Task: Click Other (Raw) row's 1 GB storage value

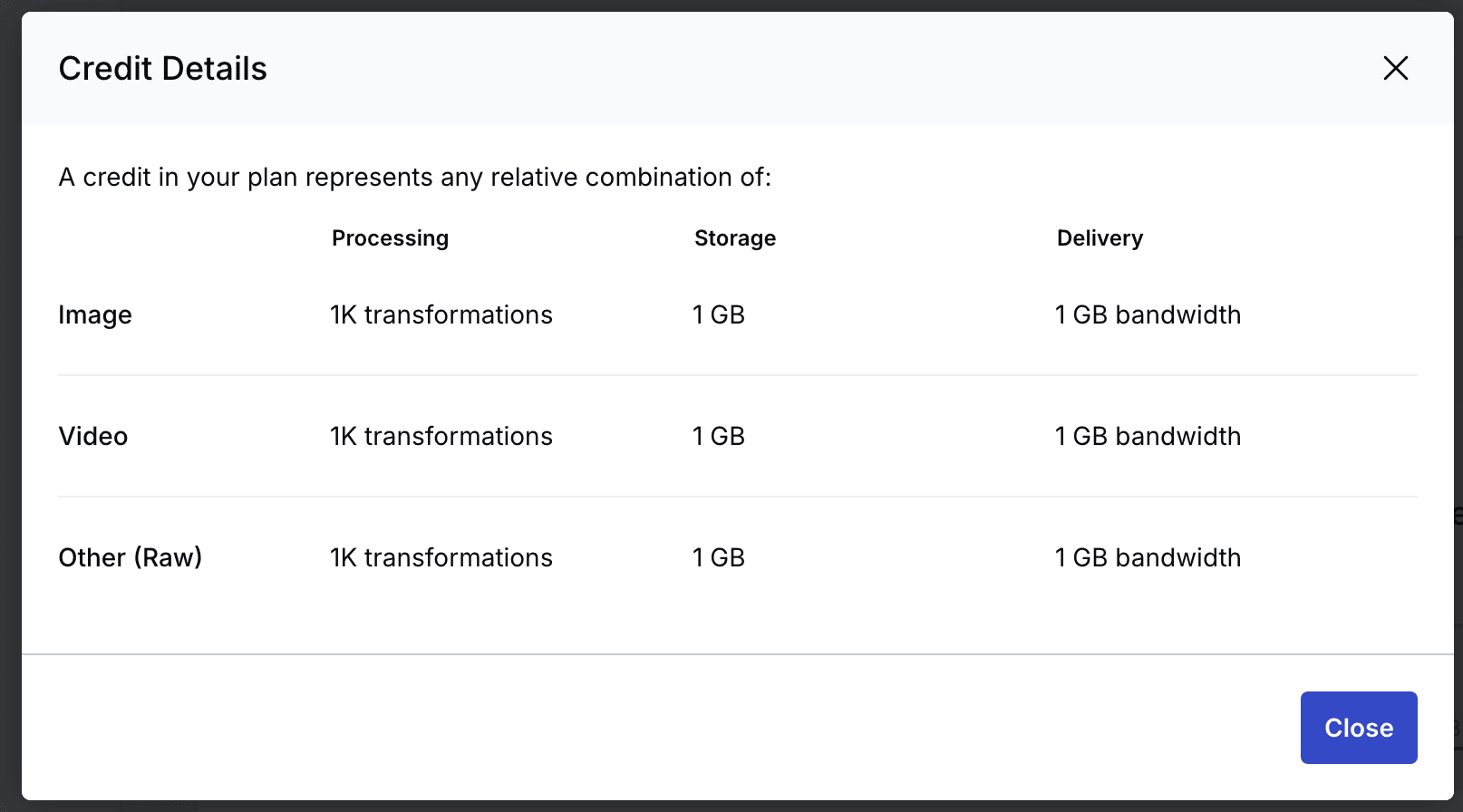Action: pos(719,557)
